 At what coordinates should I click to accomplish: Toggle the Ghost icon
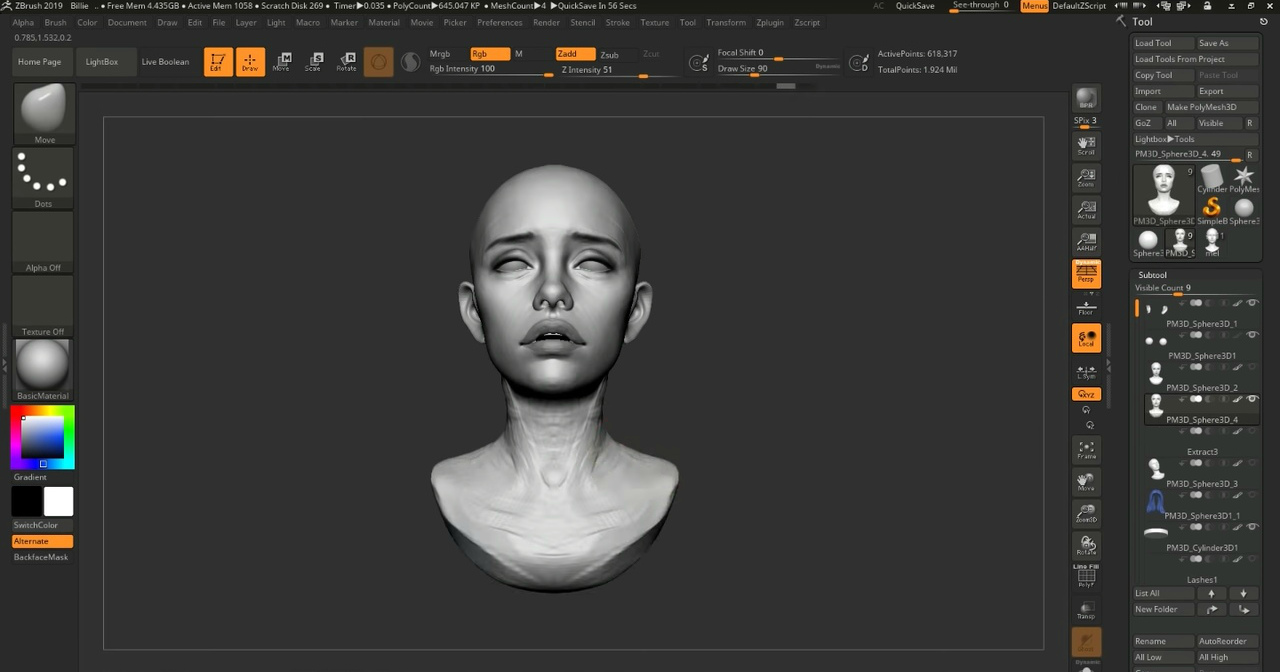coord(1086,642)
